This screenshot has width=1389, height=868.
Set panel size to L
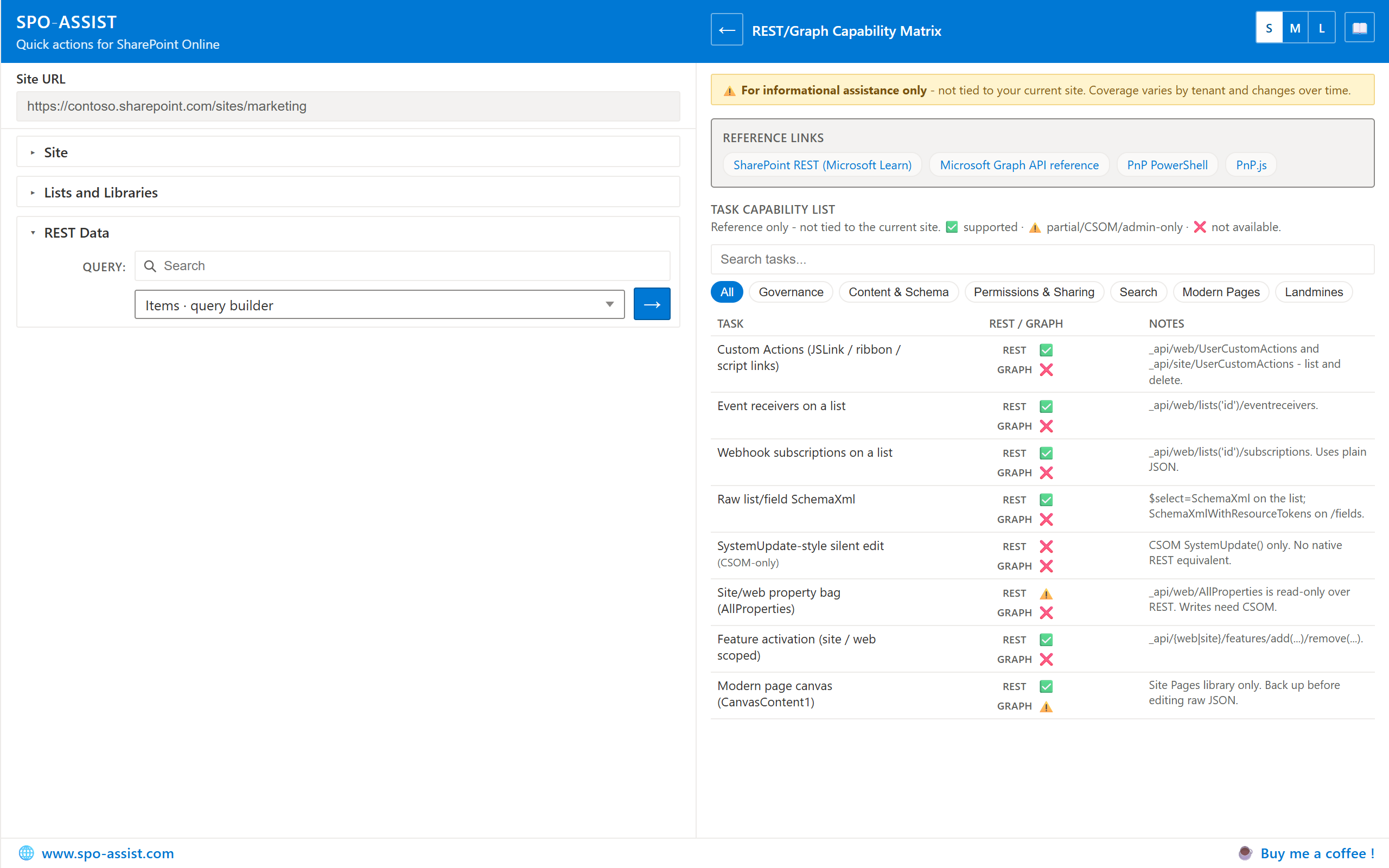[x=1321, y=28]
